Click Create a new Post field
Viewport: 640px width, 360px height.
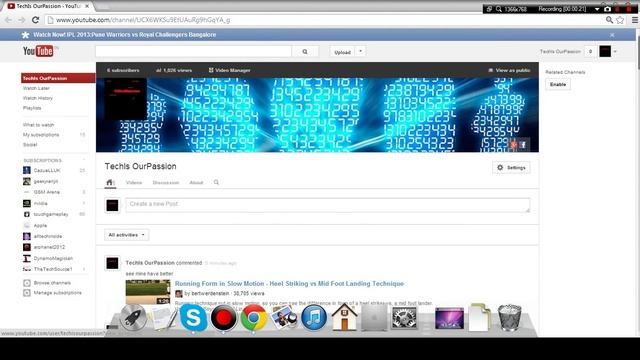328,205
